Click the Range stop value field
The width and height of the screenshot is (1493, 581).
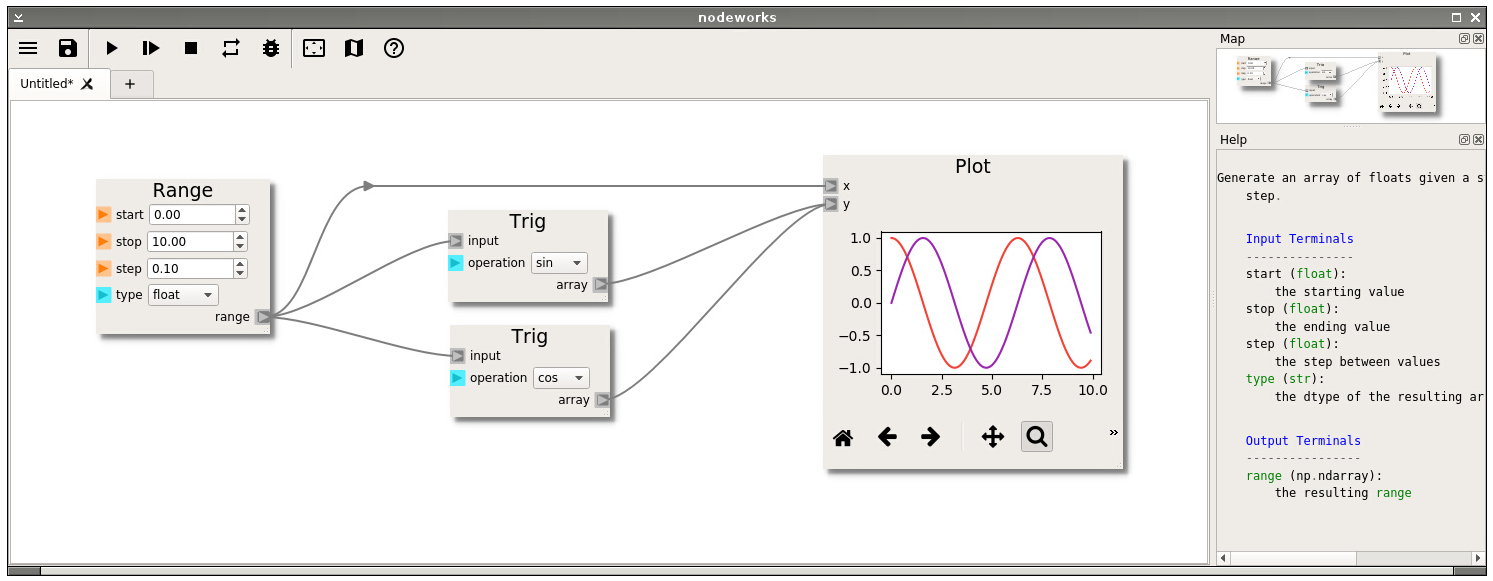coord(190,242)
